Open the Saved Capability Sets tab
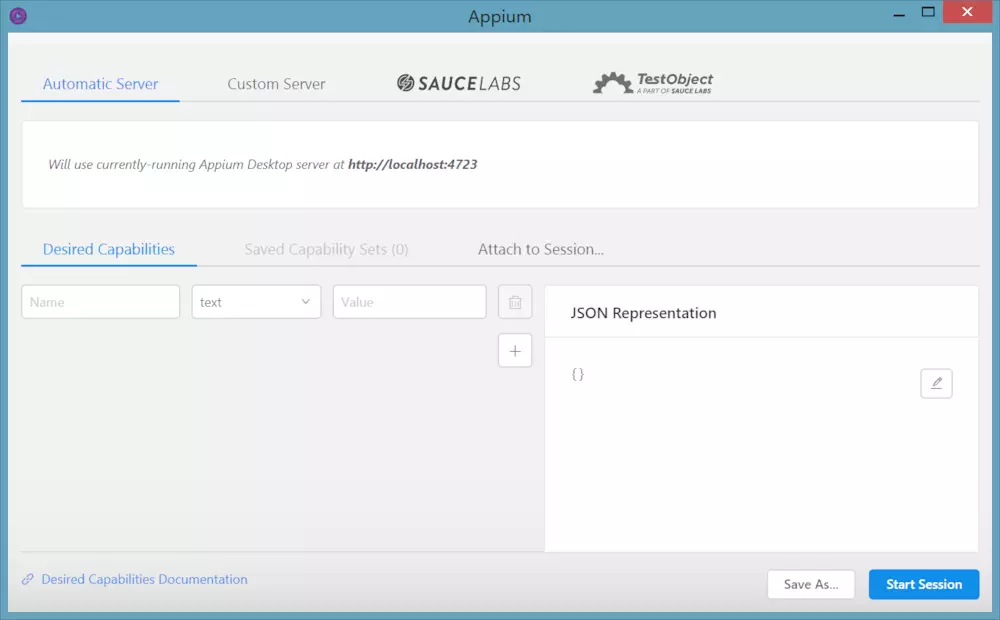The width and height of the screenshot is (1000, 620). pyautogui.click(x=326, y=249)
